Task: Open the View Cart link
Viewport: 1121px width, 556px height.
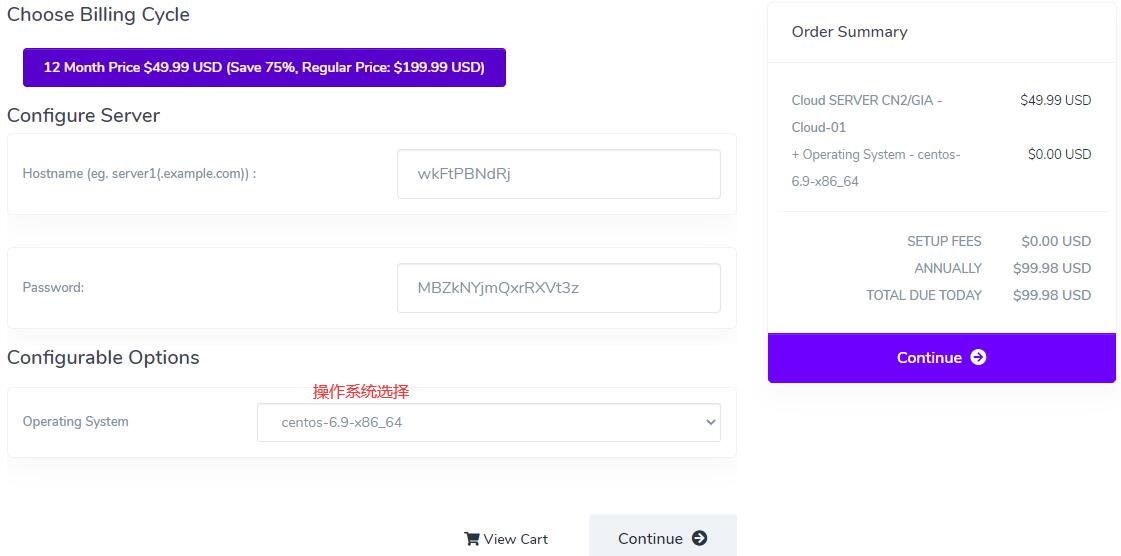Action: (x=506, y=539)
